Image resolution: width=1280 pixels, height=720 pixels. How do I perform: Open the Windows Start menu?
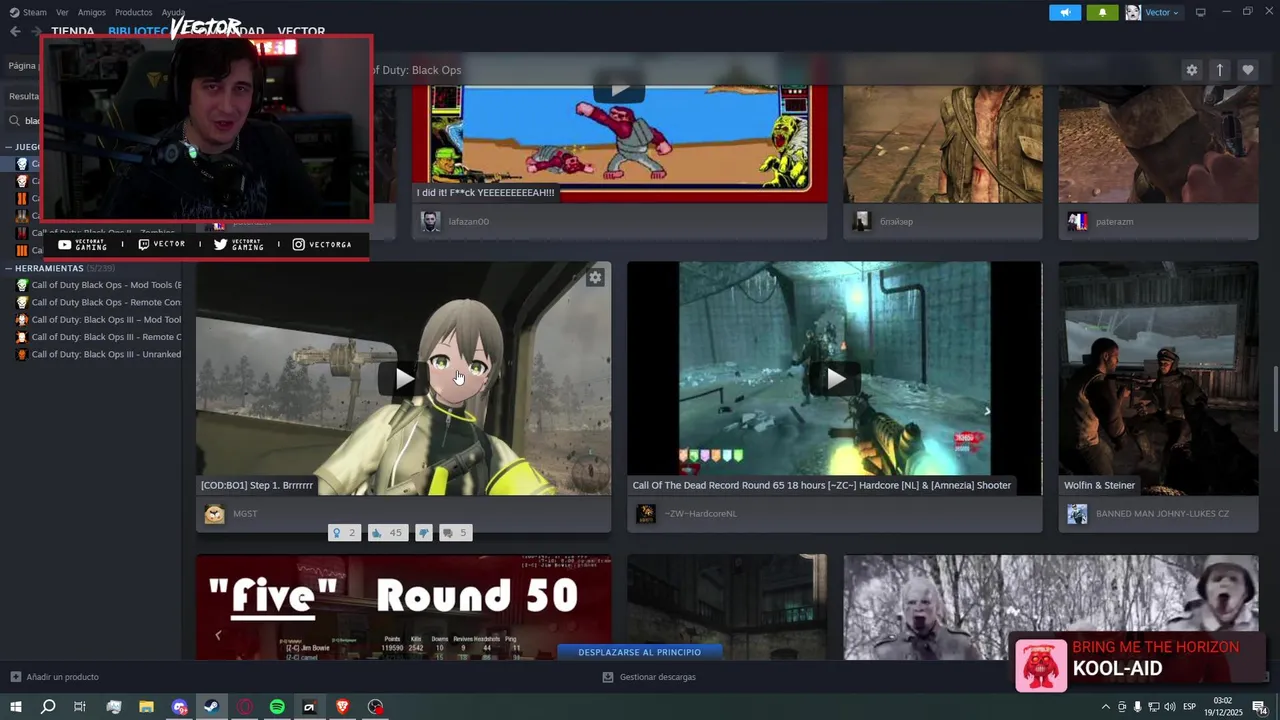16,707
